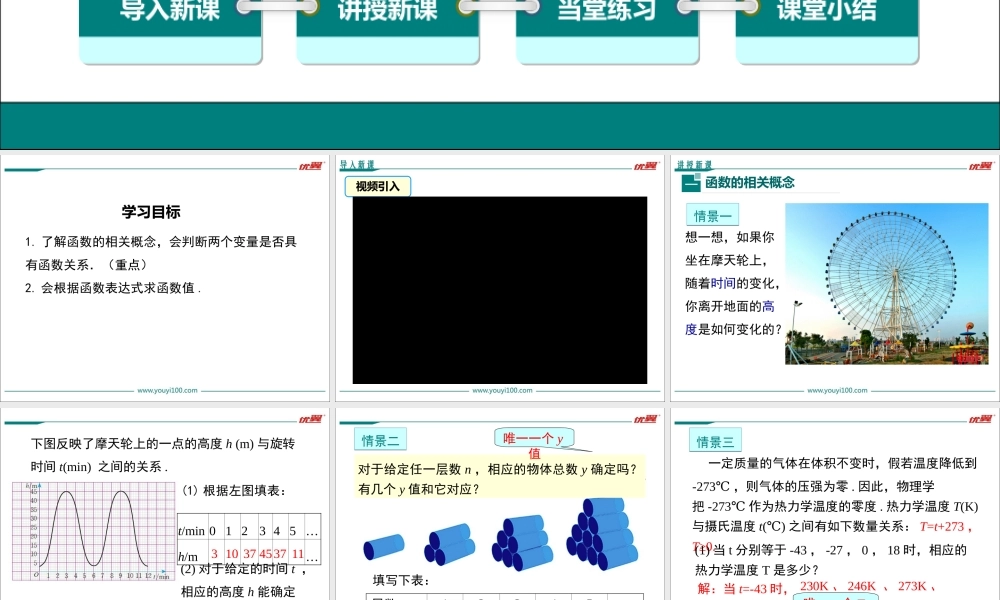Viewport: 1000px width, 600px height.
Task: Select the 情景三 label tag
Action: (715, 441)
